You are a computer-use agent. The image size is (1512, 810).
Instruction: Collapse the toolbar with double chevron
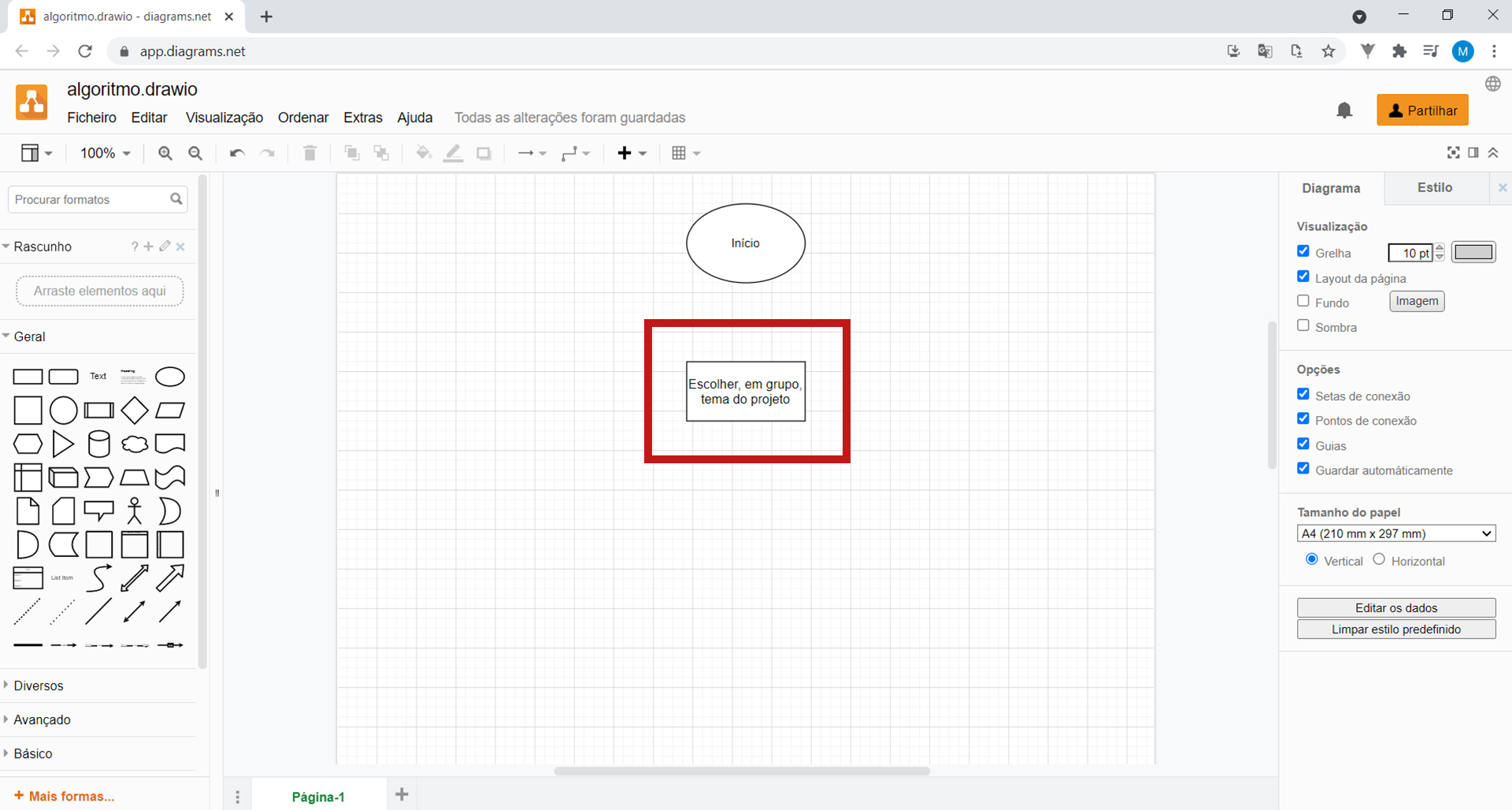pyautogui.click(x=1493, y=152)
